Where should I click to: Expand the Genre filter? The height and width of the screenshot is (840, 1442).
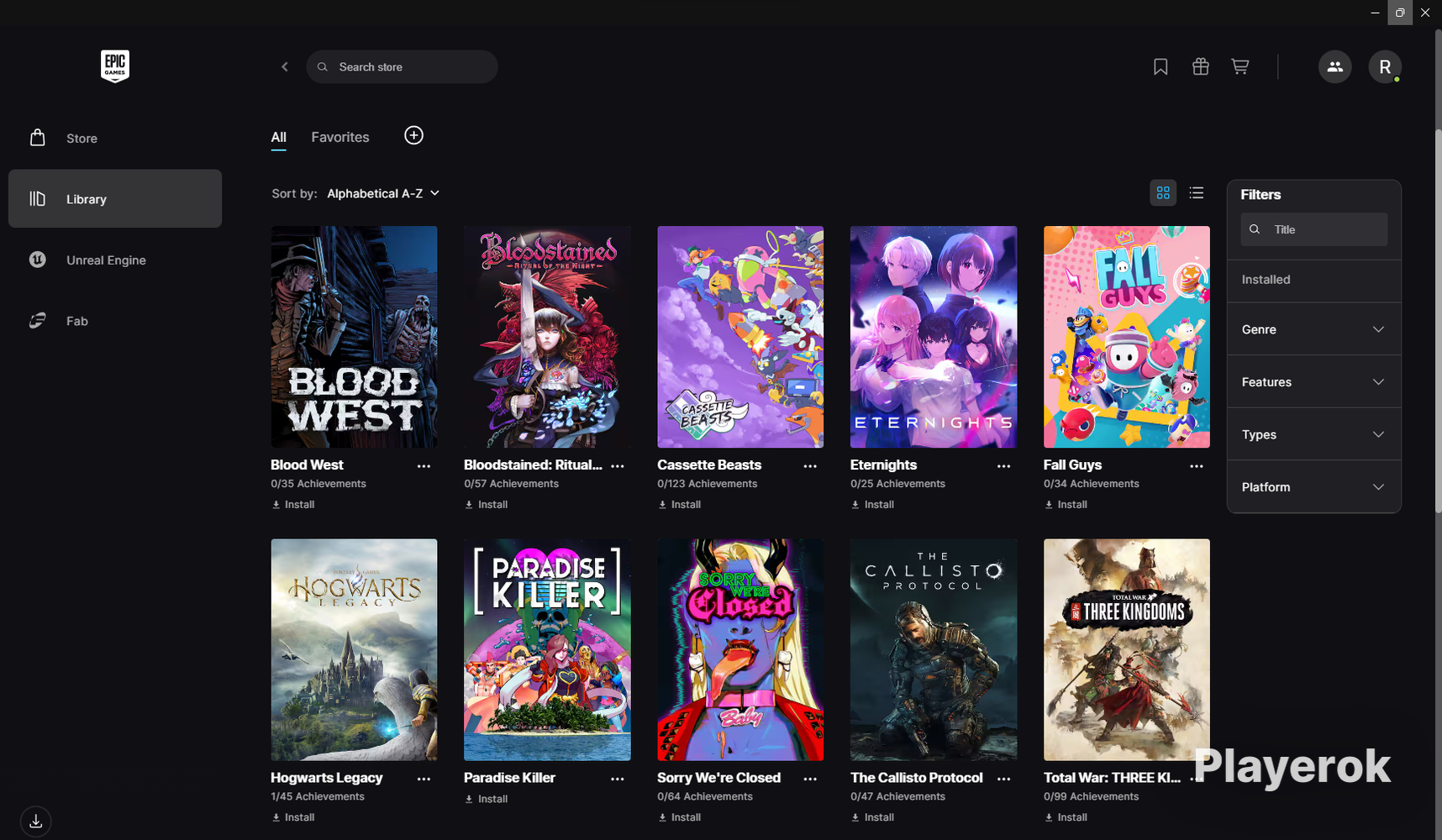tap(1313, 329)
